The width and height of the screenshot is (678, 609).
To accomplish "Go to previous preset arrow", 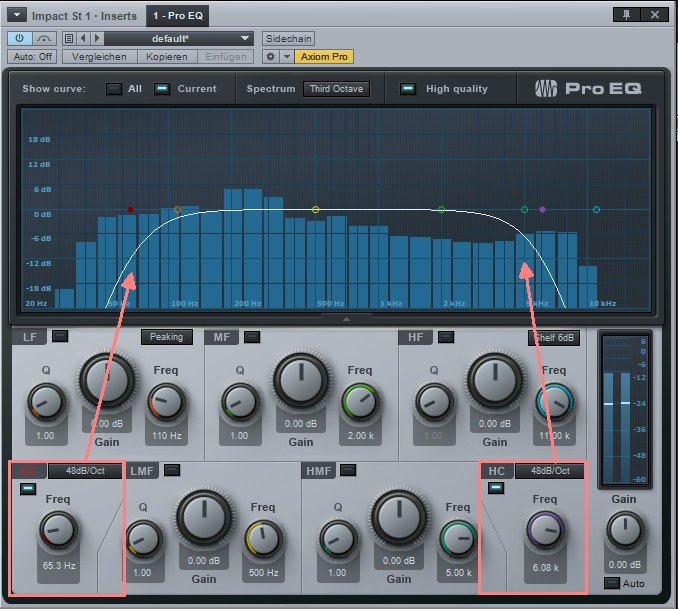I will click(83, 38).
